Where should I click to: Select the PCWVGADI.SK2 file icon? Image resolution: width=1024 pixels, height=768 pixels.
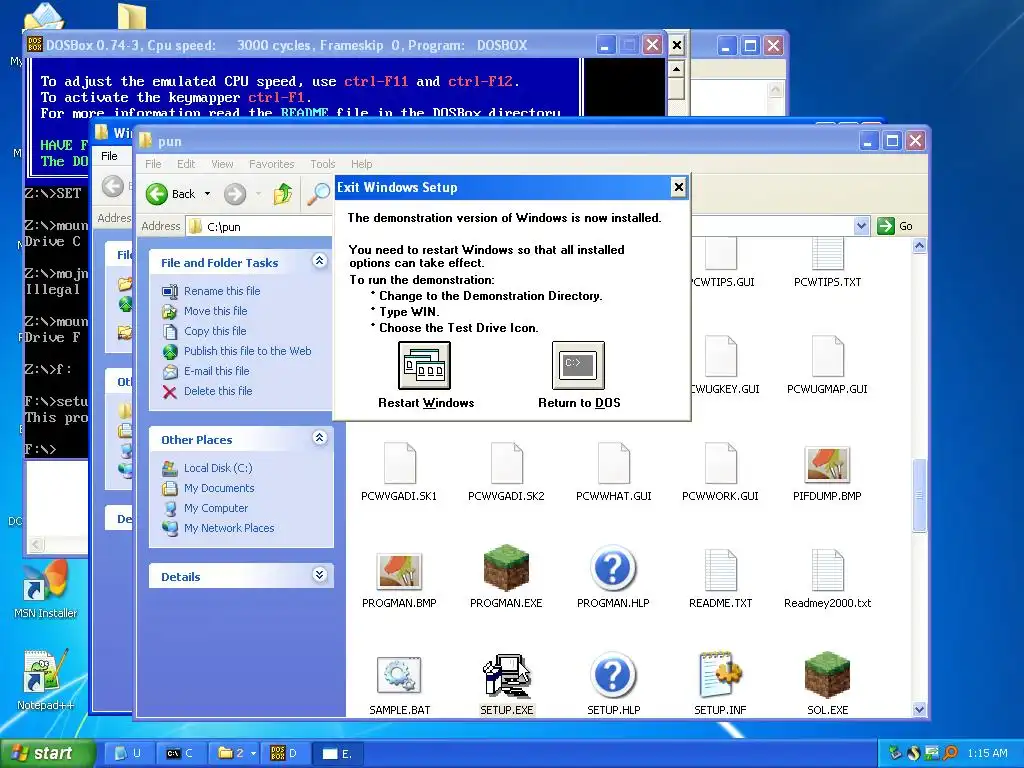click(x=507, y=462)
